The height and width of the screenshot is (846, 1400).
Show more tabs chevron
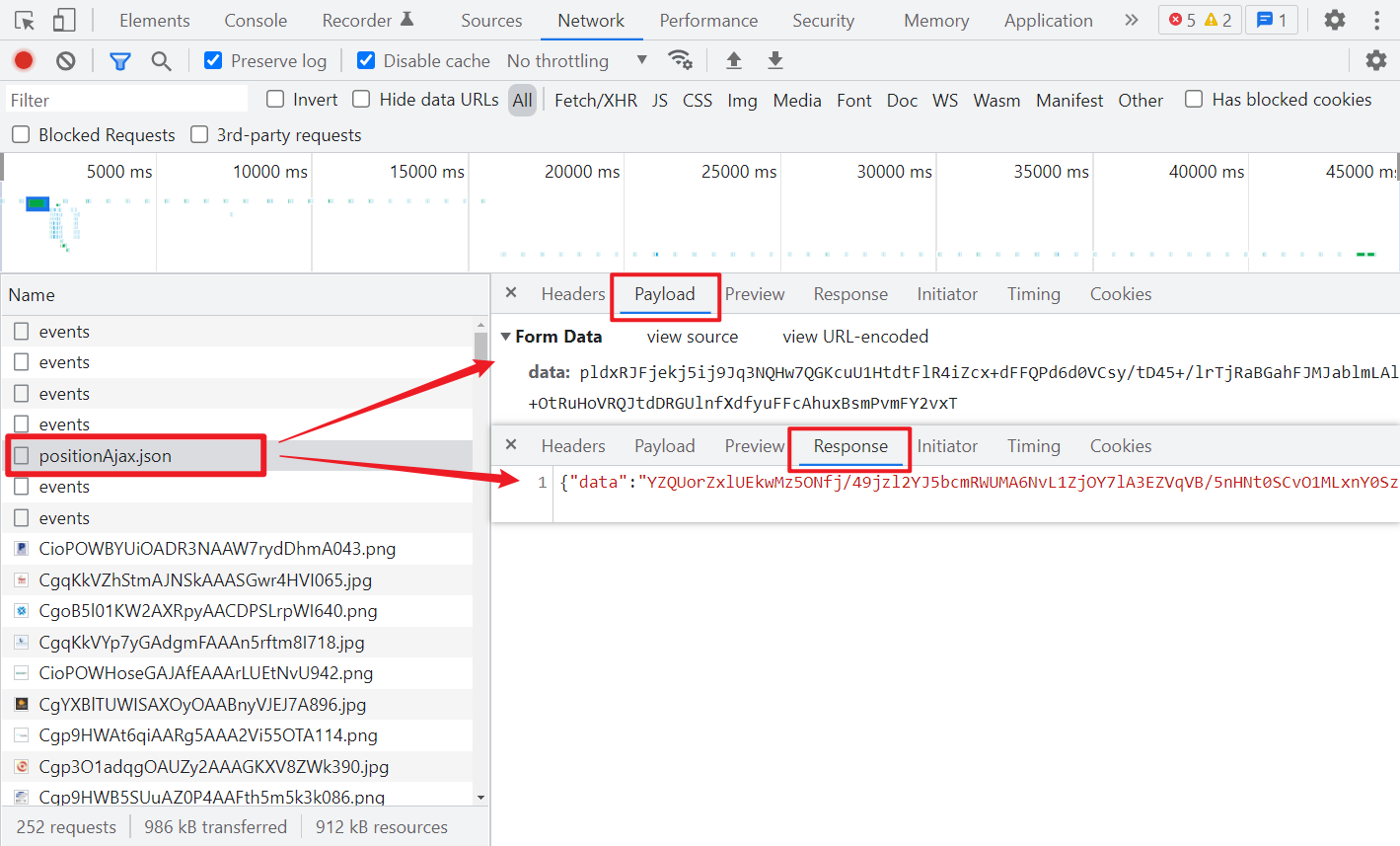coord(1131,20)
